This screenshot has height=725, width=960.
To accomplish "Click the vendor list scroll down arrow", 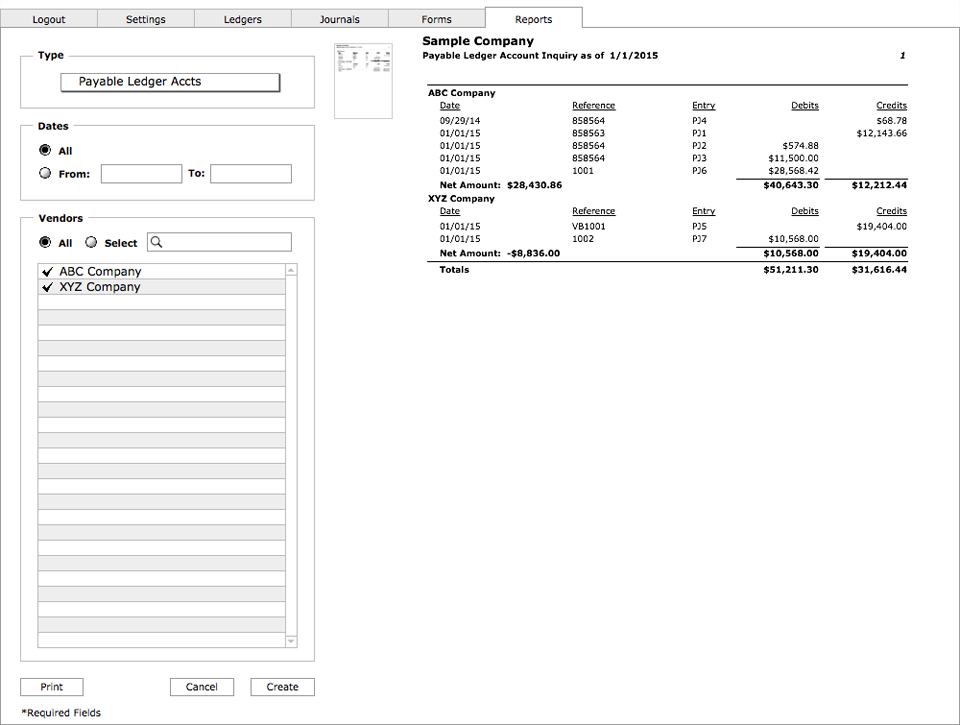I will pos(291,641).
